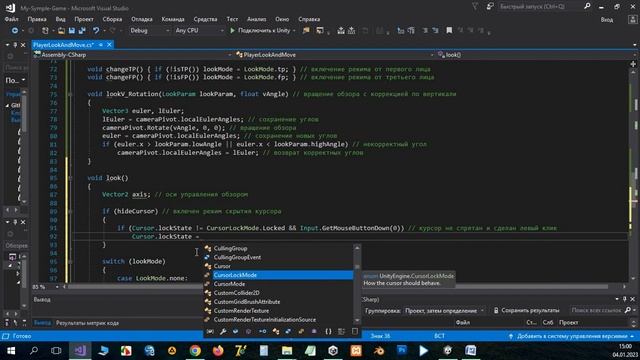Open the Команда menu
The height and width of the screenshot is (360, 640).
point(173,19)
